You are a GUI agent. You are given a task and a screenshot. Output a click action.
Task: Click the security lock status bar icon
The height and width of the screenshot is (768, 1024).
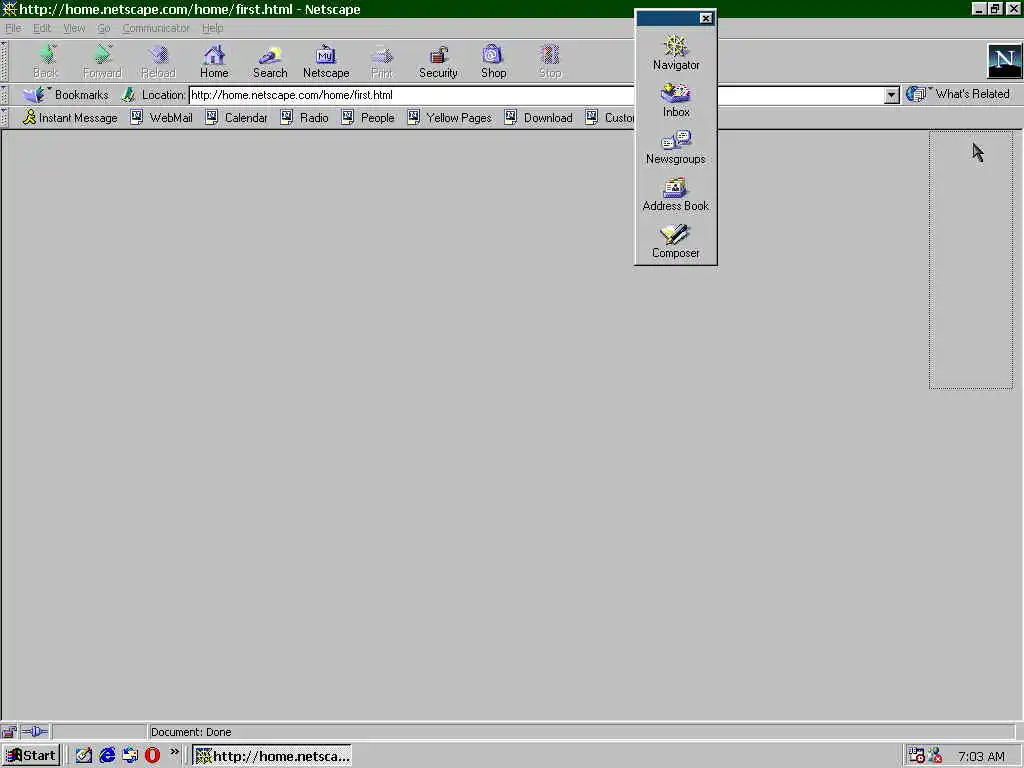[x=8, y=731]
